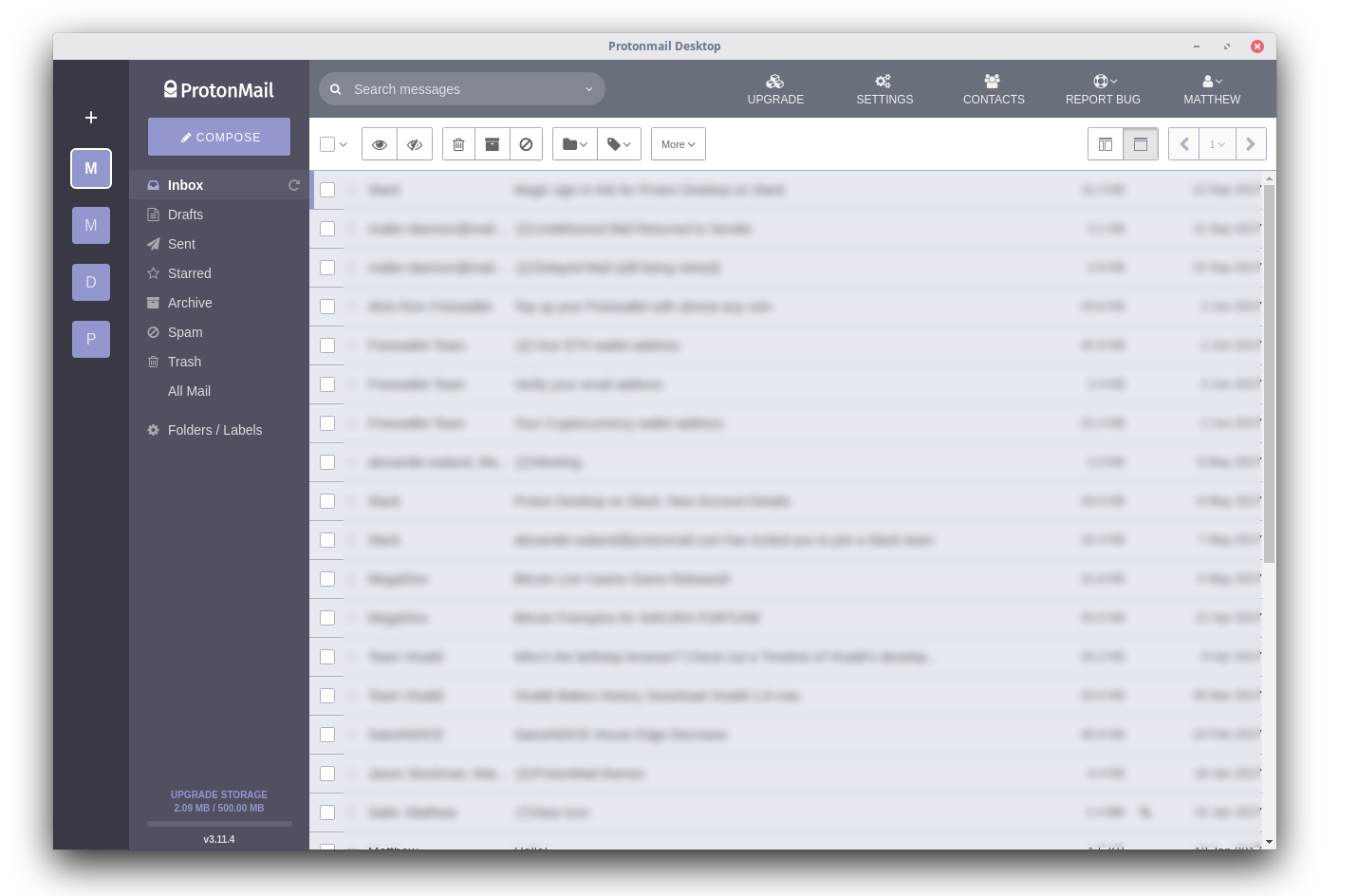This screenshot has height=896, width=1358.
Task: Open the page number dropdown
Action: pos(1217,144)
